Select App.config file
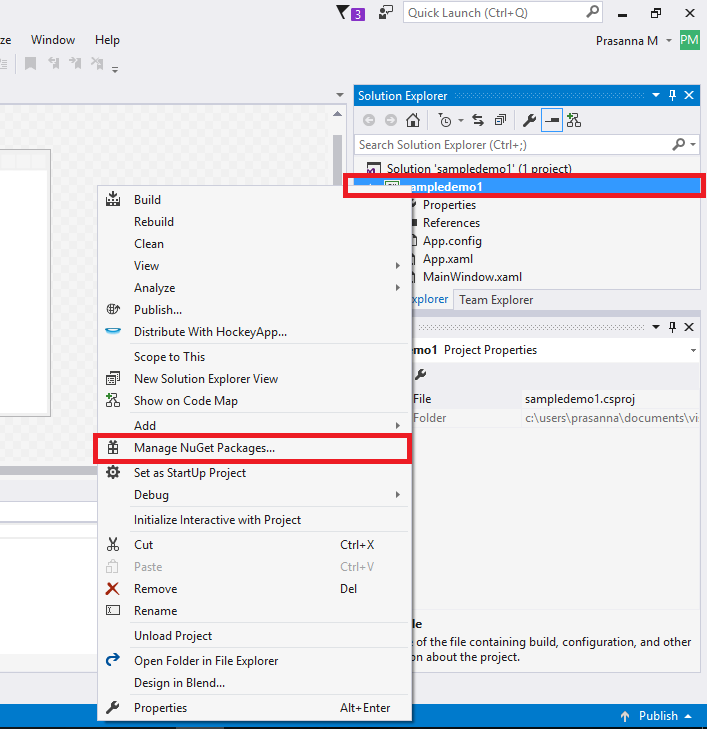This screenshot has height=729, width=707. pyautogui.click(x=452, y=241)
